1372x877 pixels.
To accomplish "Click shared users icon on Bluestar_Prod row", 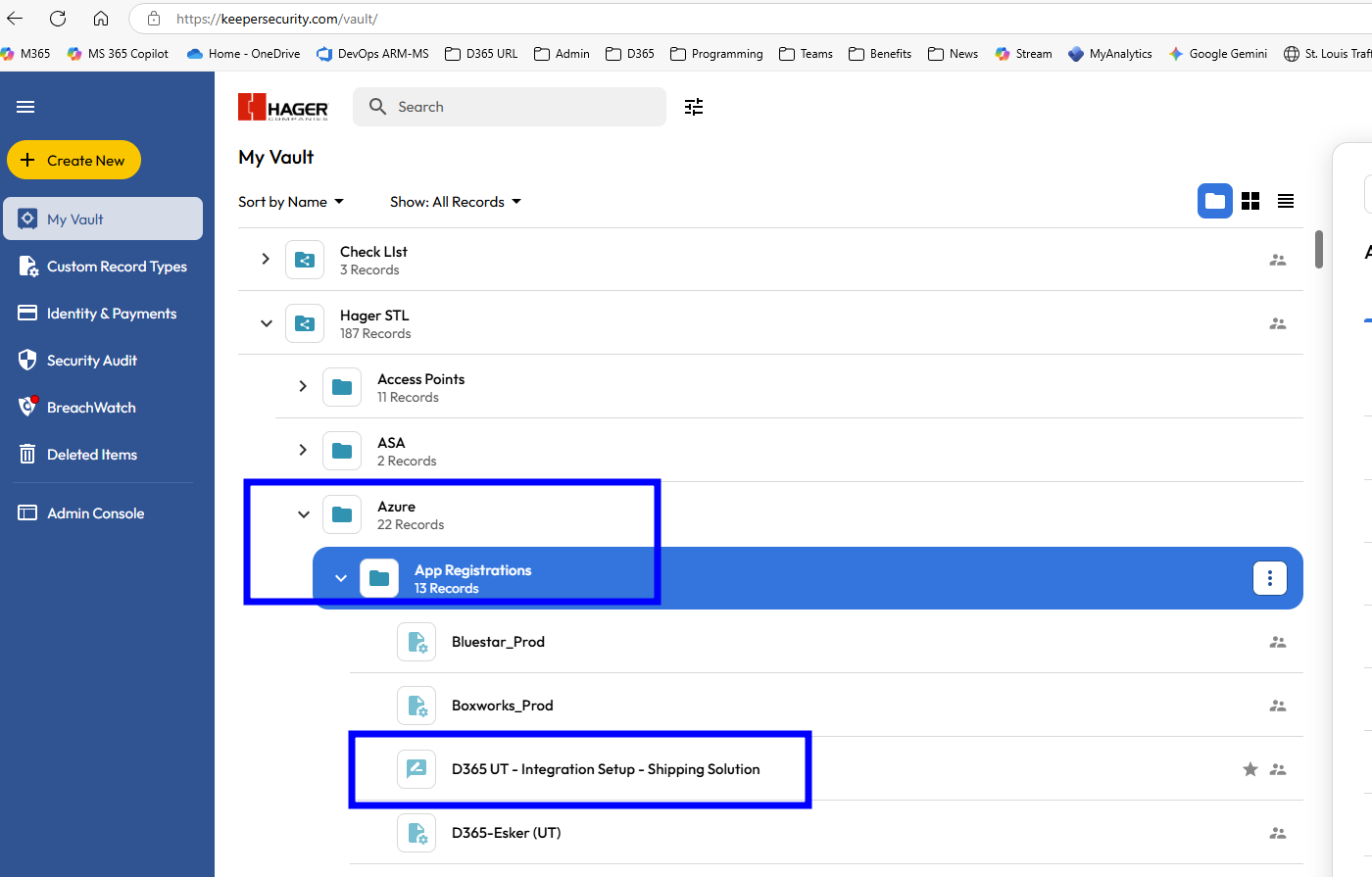I will point(1278,642).
